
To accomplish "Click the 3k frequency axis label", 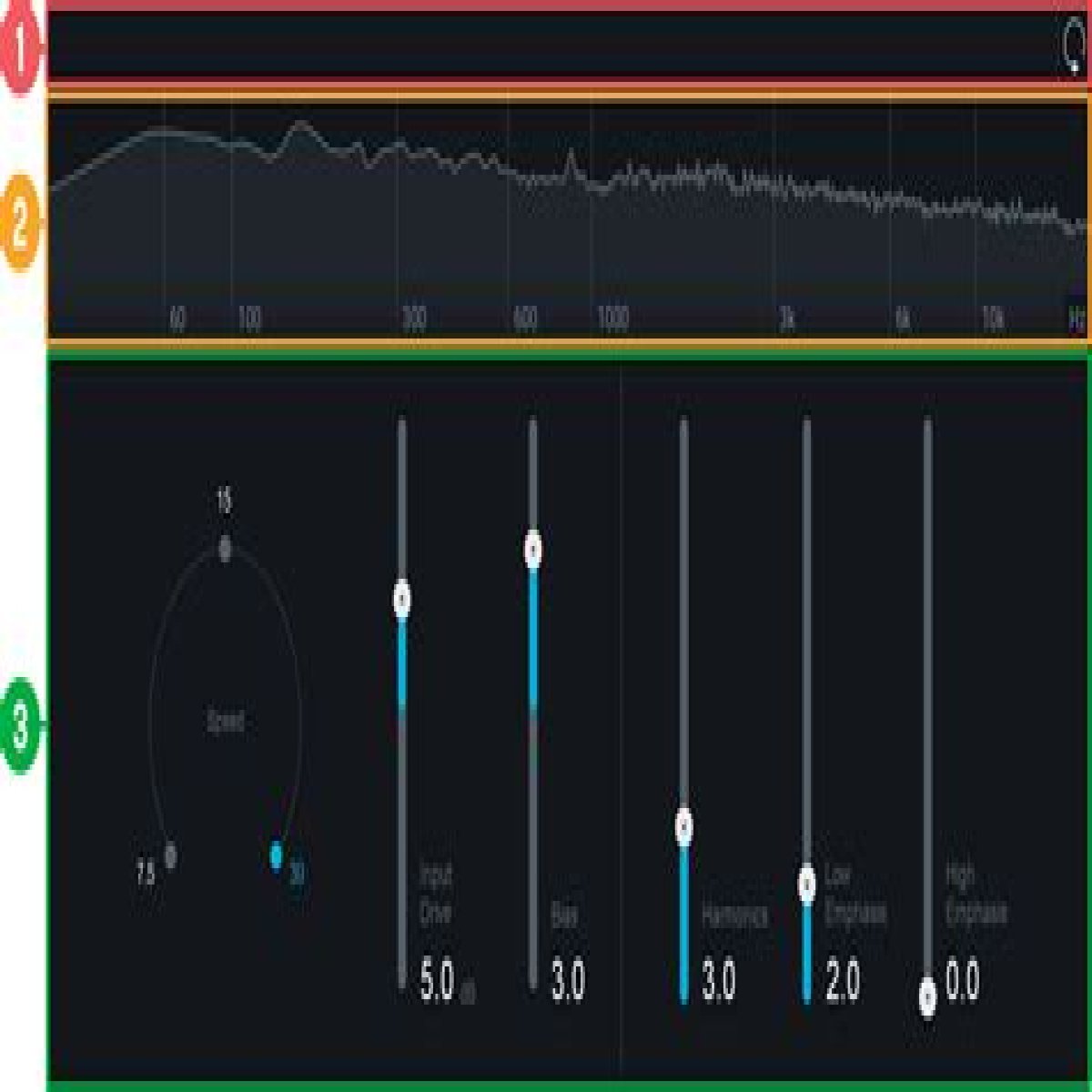I will coord(787,319).
